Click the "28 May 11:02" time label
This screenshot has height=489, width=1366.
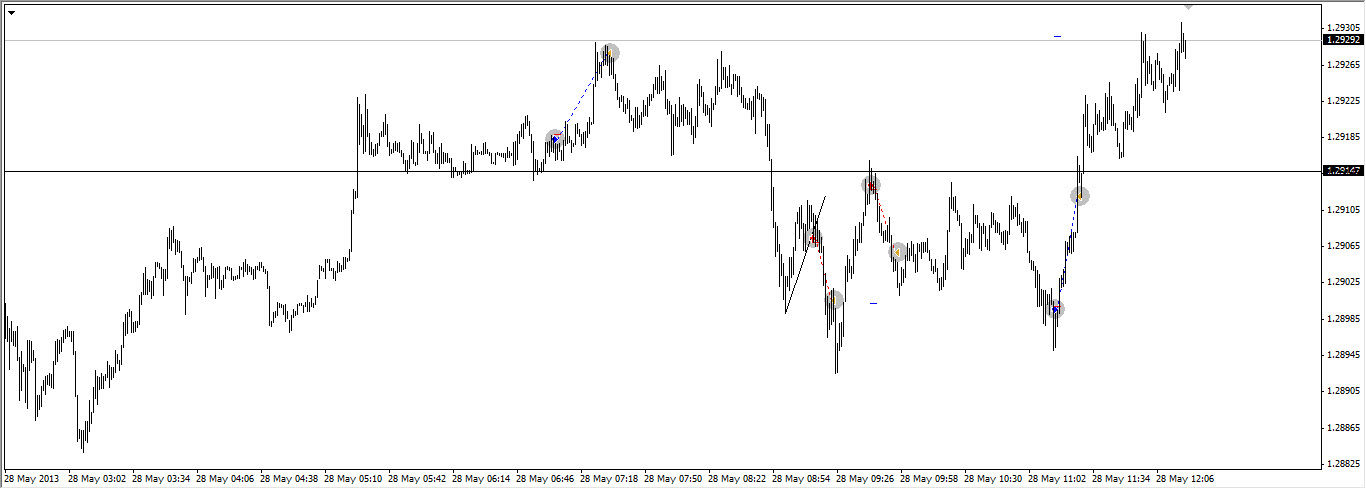pos(1058,479)
